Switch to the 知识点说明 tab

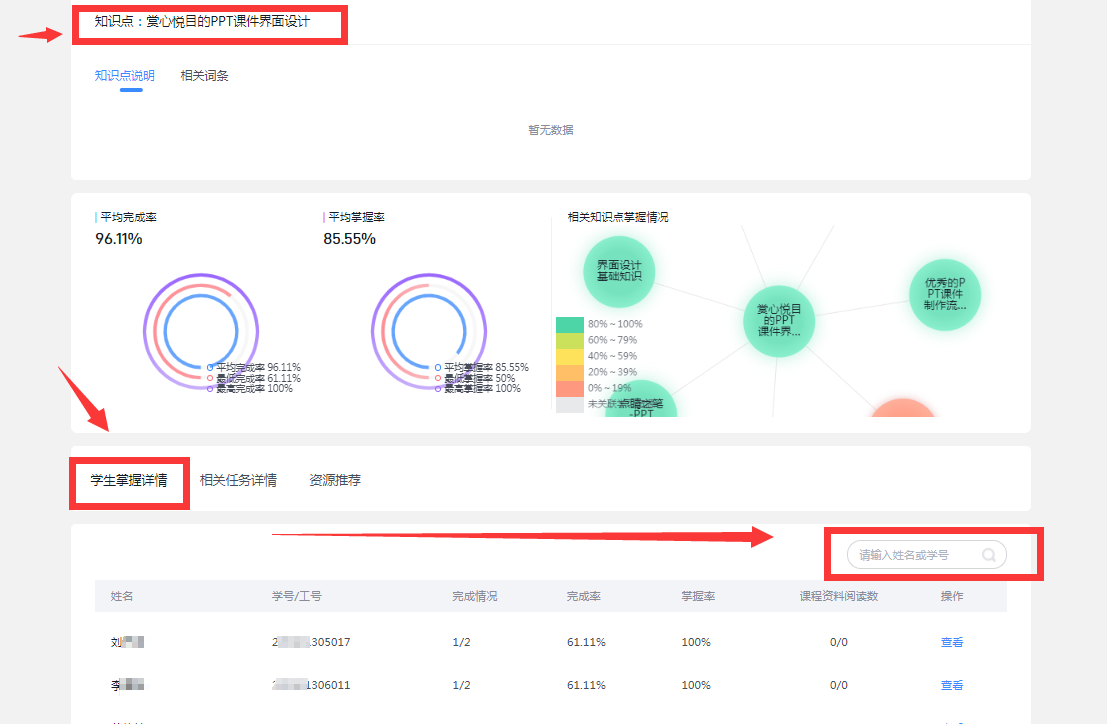coord(124,76)
